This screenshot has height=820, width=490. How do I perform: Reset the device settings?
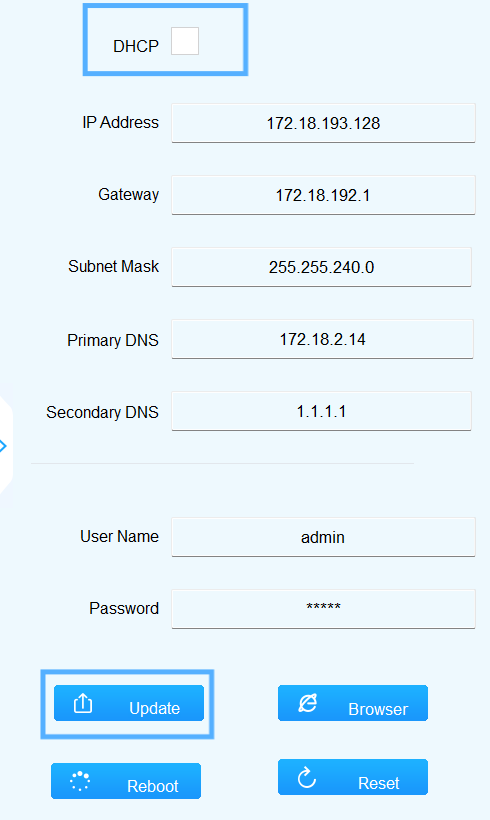coord(353,777)
